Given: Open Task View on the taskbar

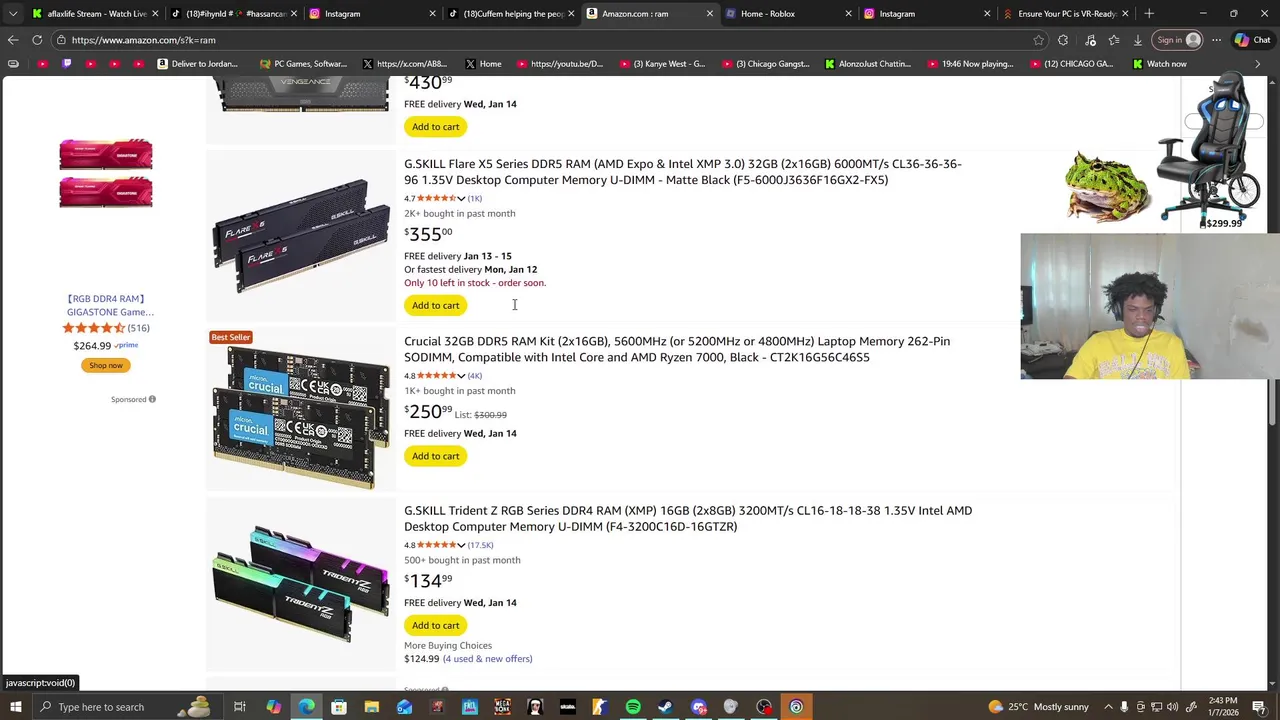Looking at the screenshot, I should tap(240, 707).
